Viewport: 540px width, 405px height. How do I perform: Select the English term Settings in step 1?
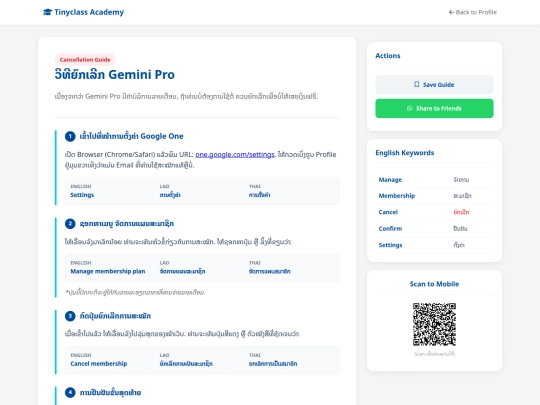pyautogui.click(x=82, y=195)
